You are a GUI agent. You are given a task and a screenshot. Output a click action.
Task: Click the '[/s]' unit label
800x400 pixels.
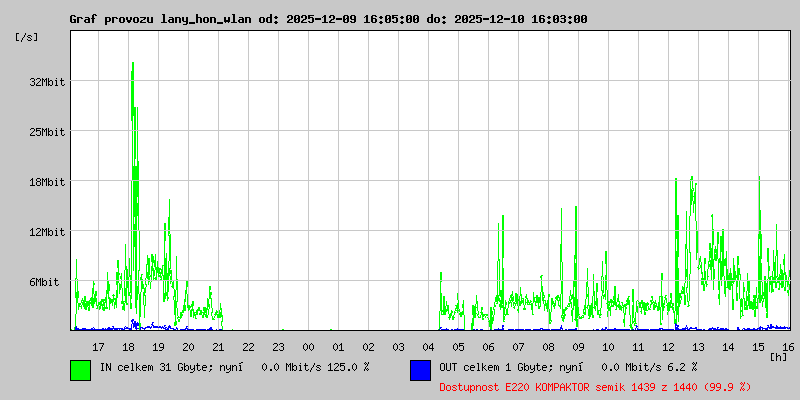pos(27,37)
